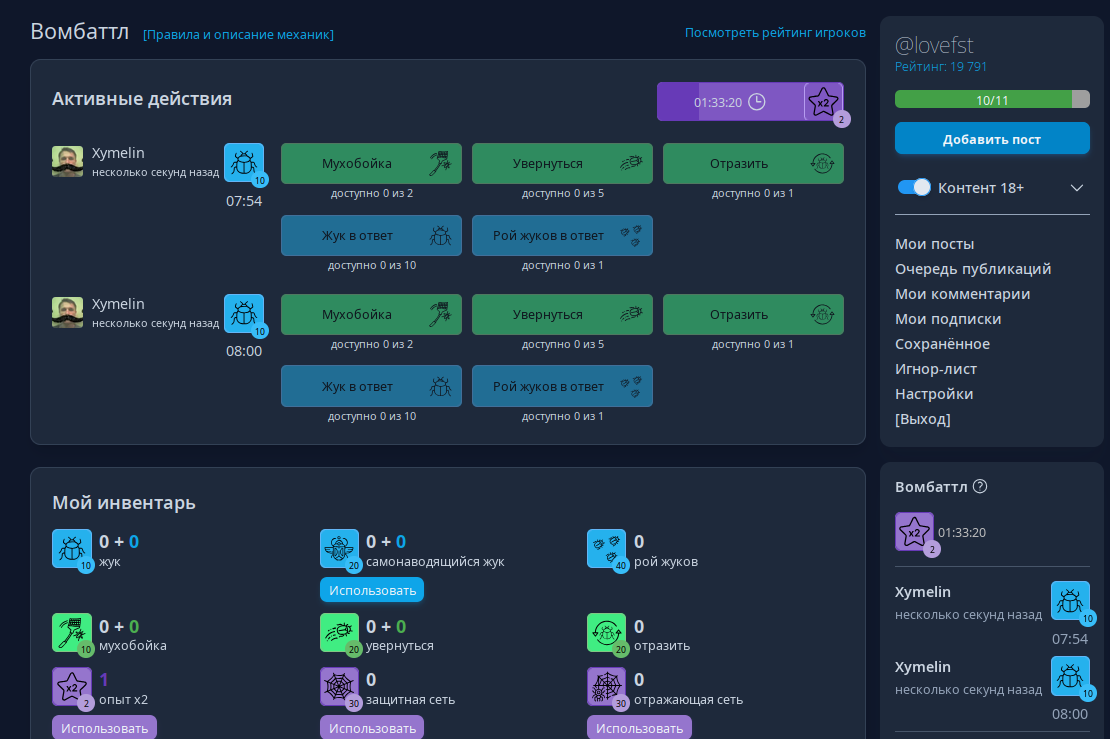Click the reflect (отразить) inventory icon
The image size is (1110, 739).
point(606,633)
